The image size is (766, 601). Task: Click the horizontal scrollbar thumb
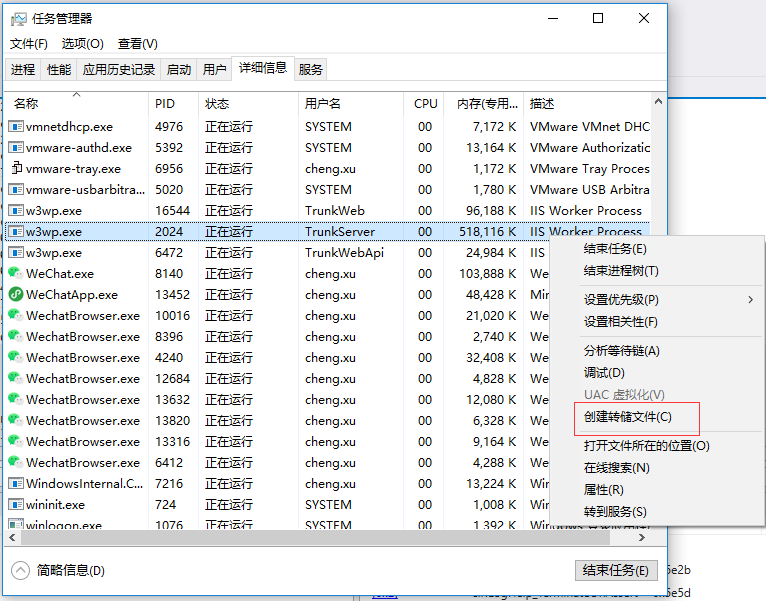click(315, 537)
